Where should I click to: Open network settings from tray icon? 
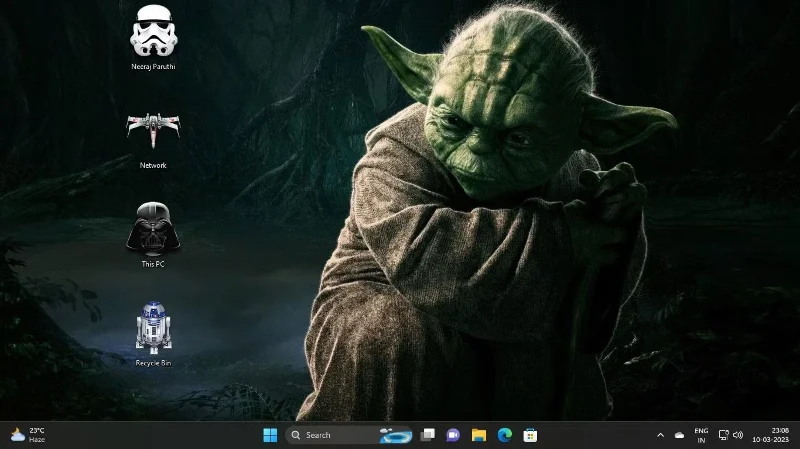[x=723, y=435]
